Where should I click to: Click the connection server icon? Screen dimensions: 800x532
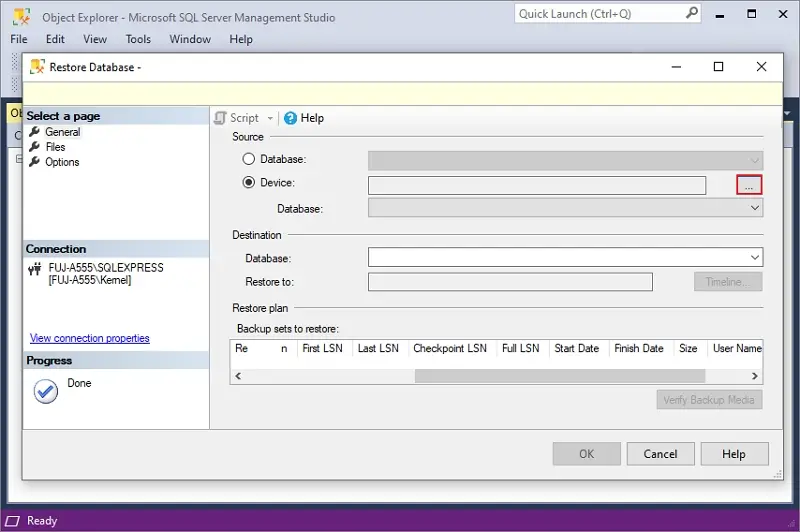point(35,269)
